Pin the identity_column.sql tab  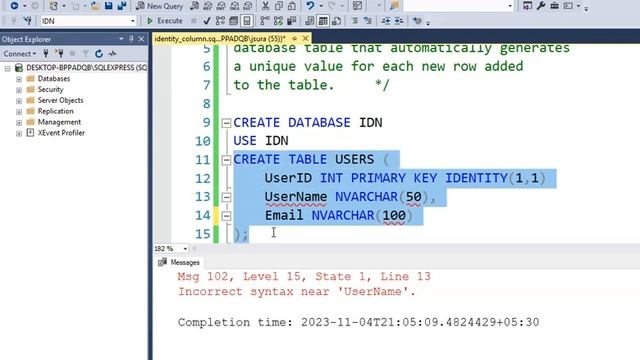[x=294, y=38]
